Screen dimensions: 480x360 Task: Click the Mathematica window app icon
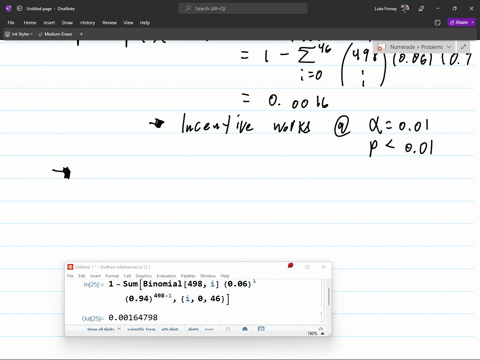point(70,267)
